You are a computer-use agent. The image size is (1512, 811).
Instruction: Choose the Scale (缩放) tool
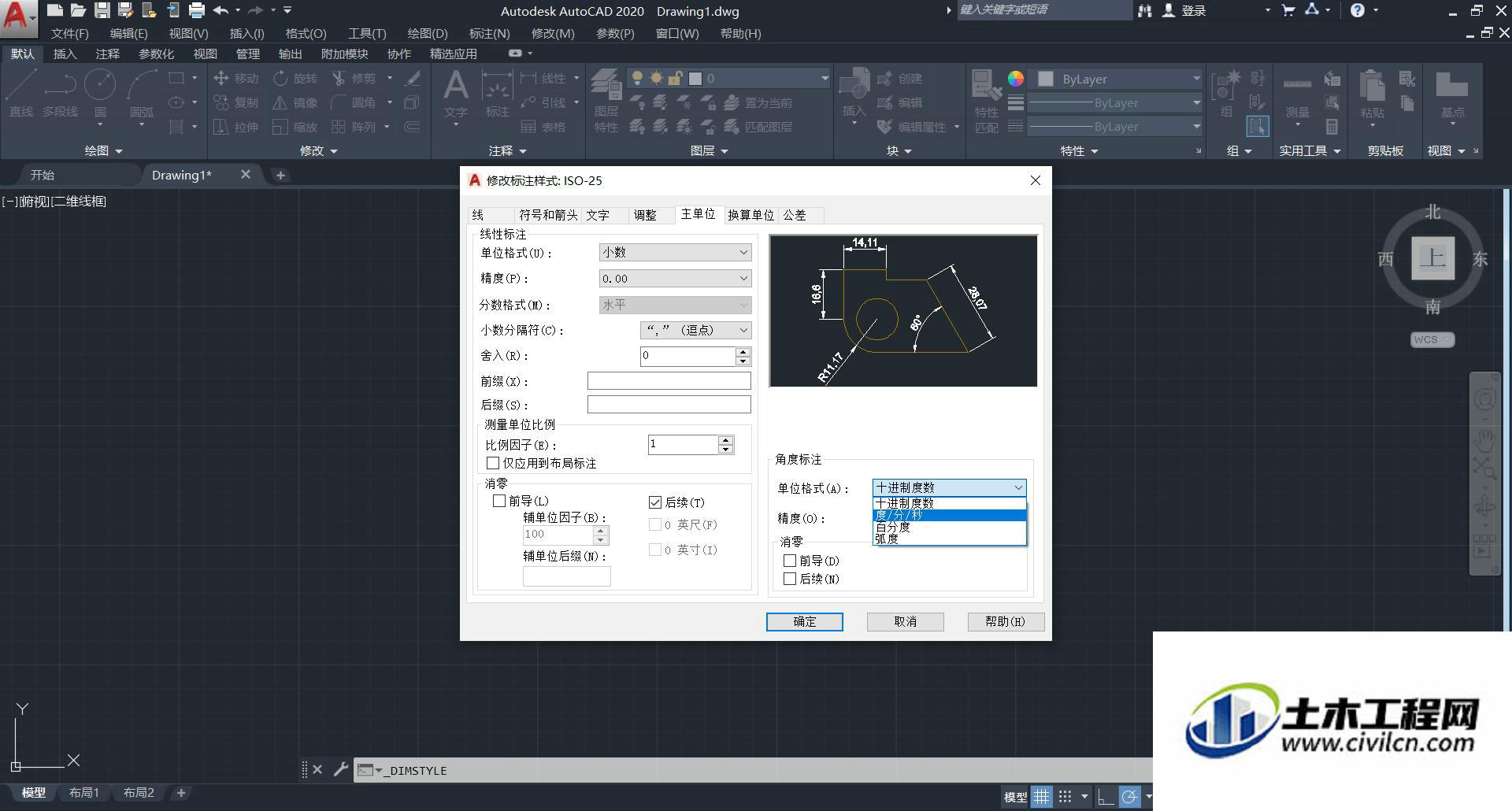tap(295, 127)
